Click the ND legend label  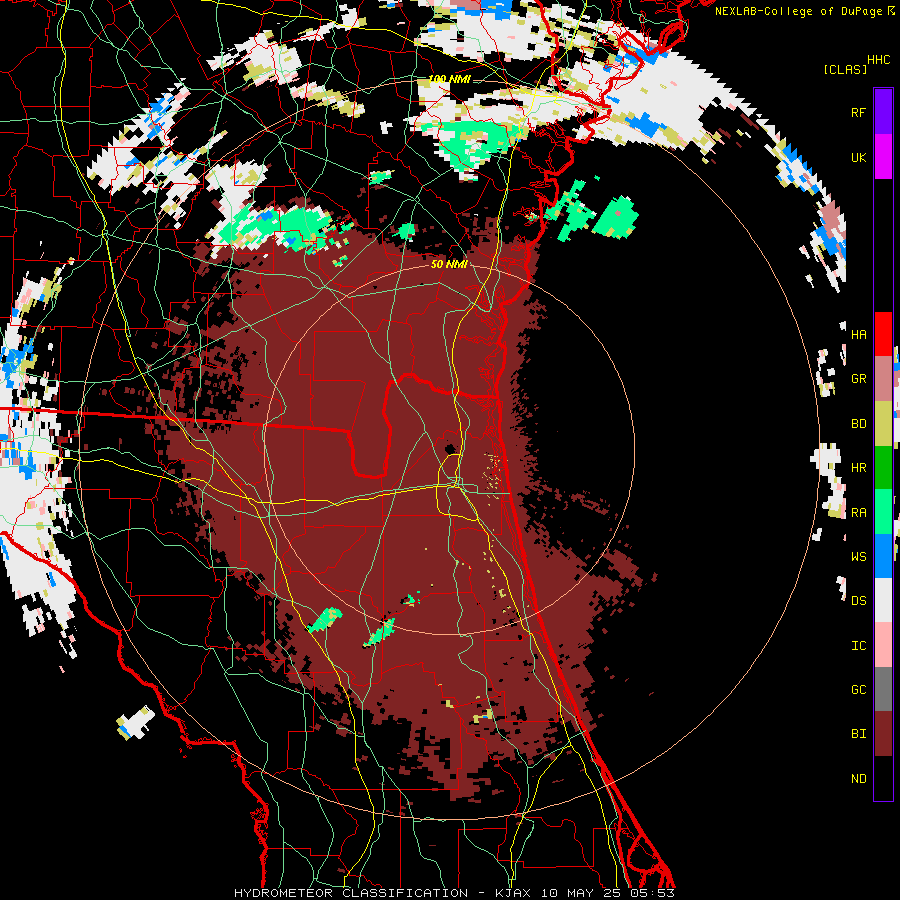pos(858,779)
